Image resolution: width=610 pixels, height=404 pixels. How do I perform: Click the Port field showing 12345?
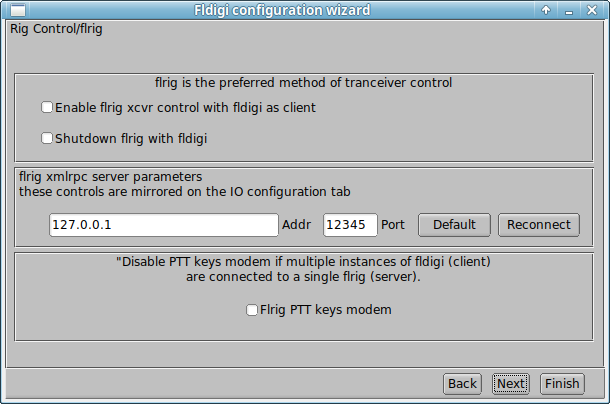350,225
